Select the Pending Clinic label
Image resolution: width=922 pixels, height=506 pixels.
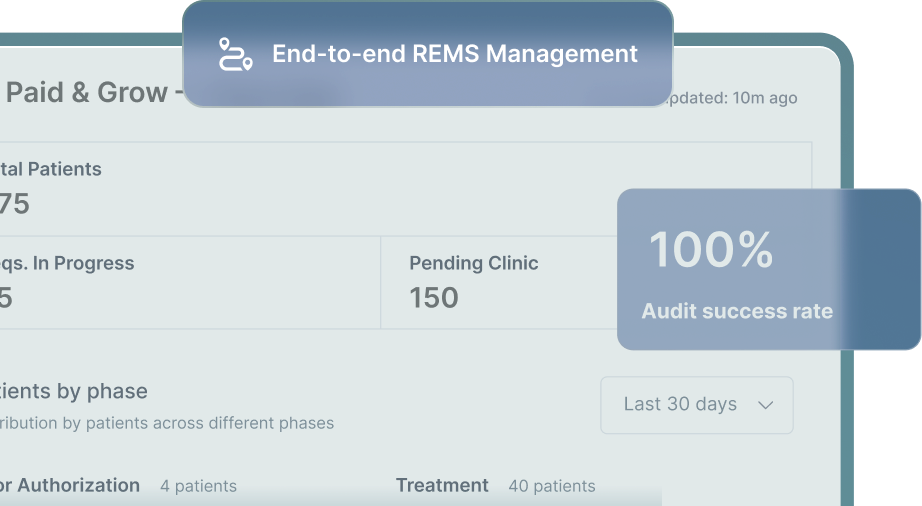pyautogui.click(x=473, y=263)
